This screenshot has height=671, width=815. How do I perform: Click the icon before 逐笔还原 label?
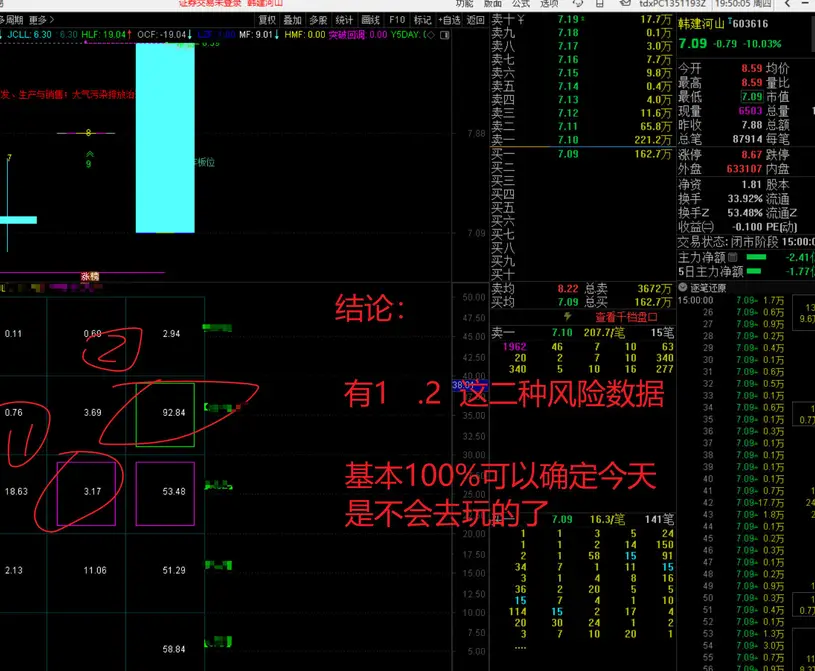click(x=682, y=287)
